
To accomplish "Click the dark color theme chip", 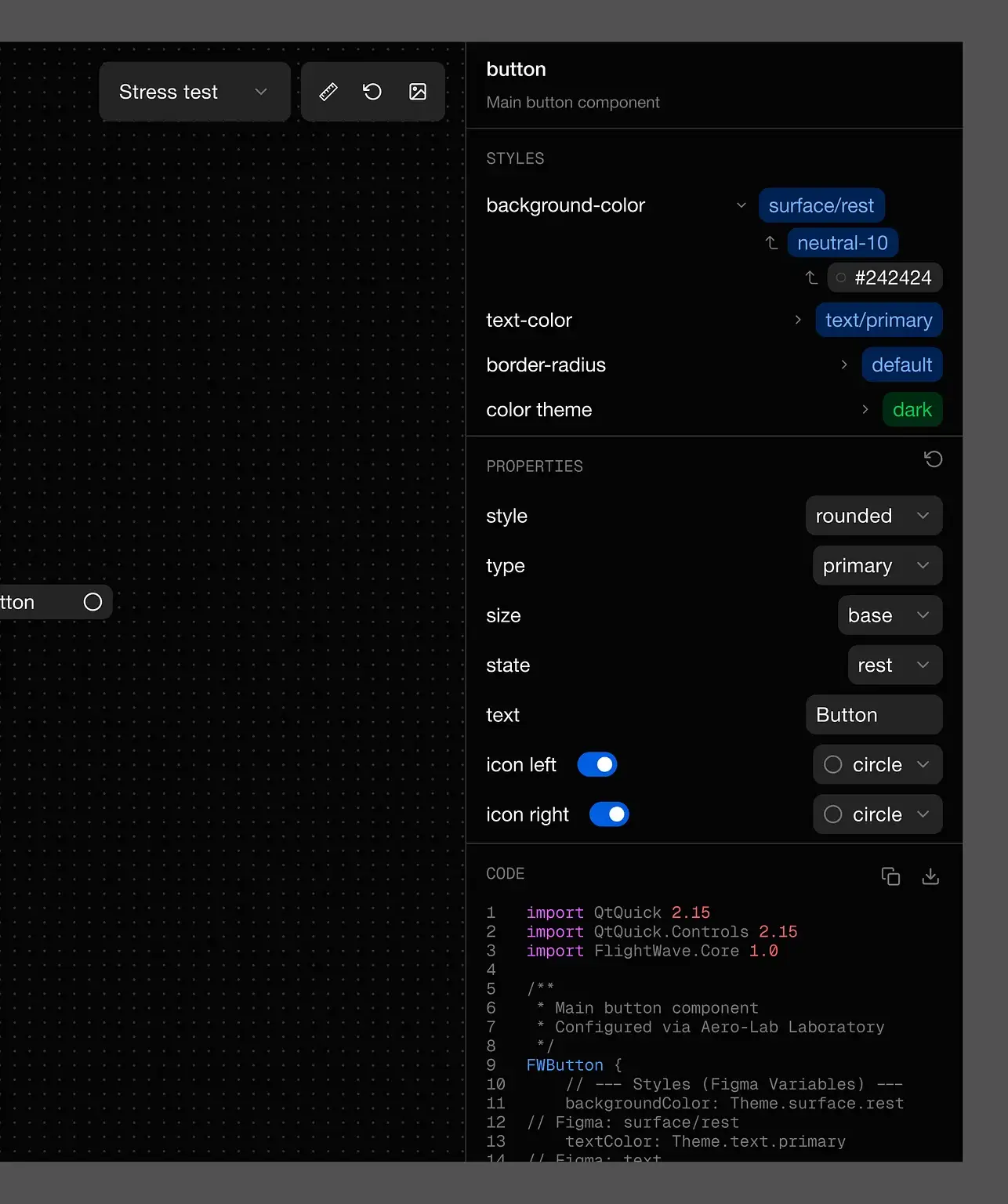I will (912, 409).
